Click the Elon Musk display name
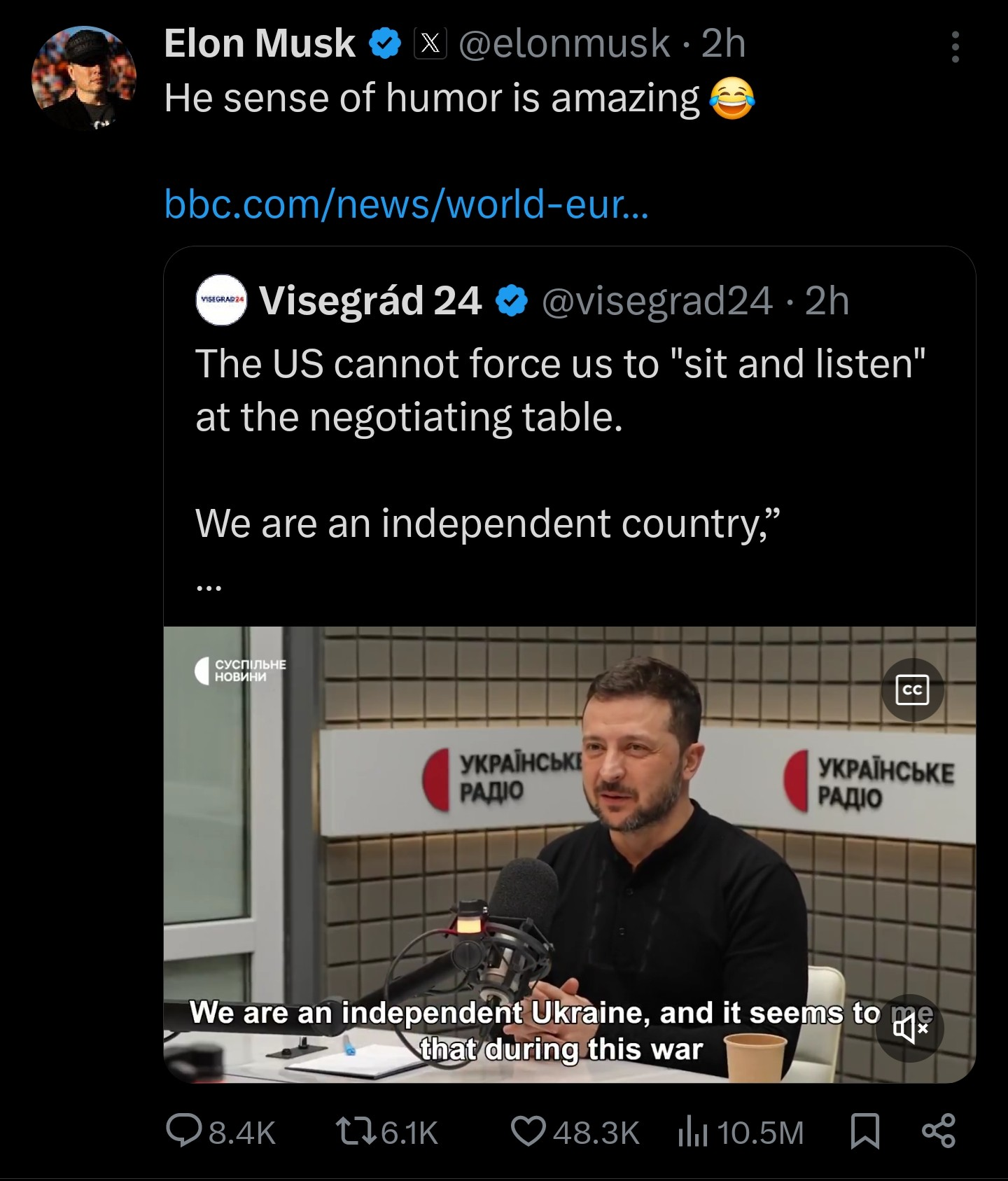 pyautogui.click(x=260, y=43)
